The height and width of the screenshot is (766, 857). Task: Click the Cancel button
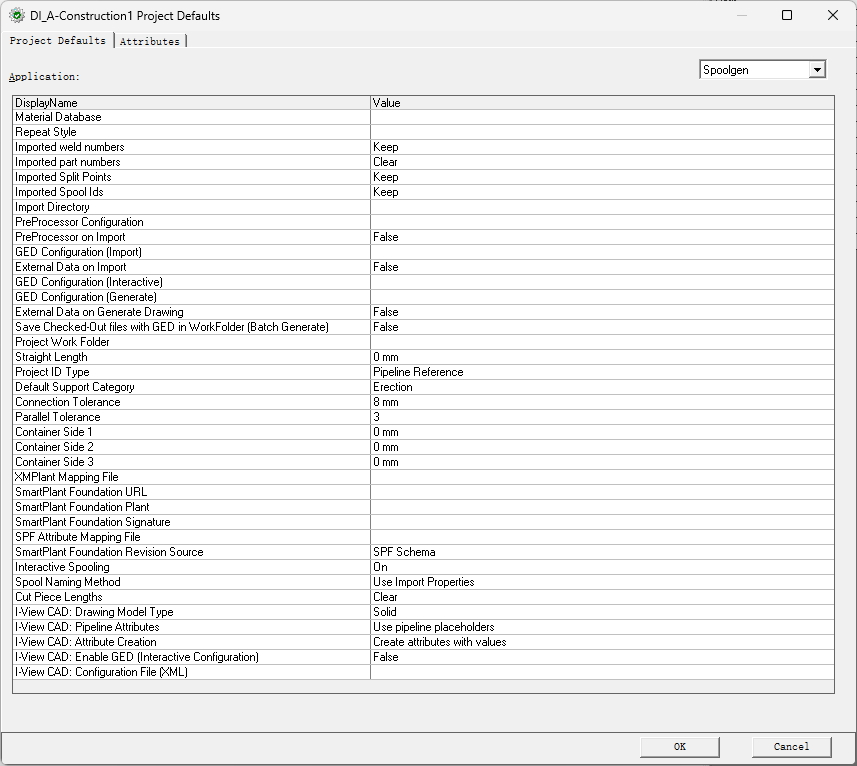click(791, 746)
